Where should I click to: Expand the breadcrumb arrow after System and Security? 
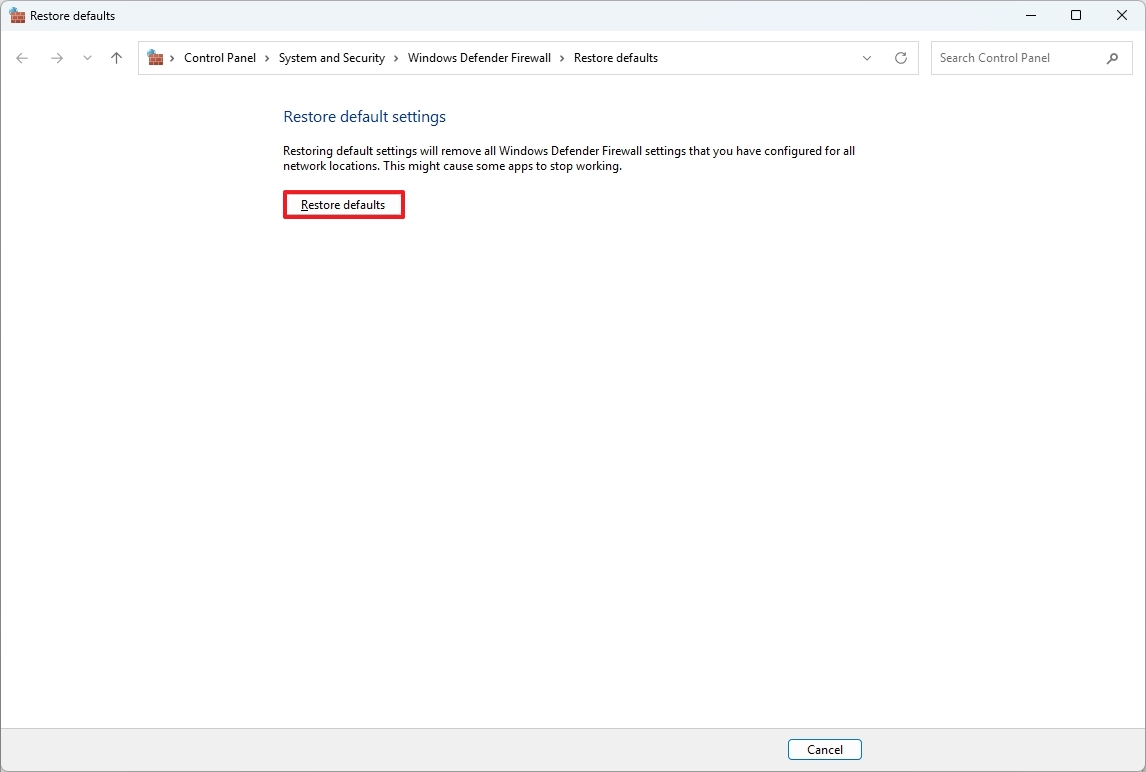click(x=395, y=57)
